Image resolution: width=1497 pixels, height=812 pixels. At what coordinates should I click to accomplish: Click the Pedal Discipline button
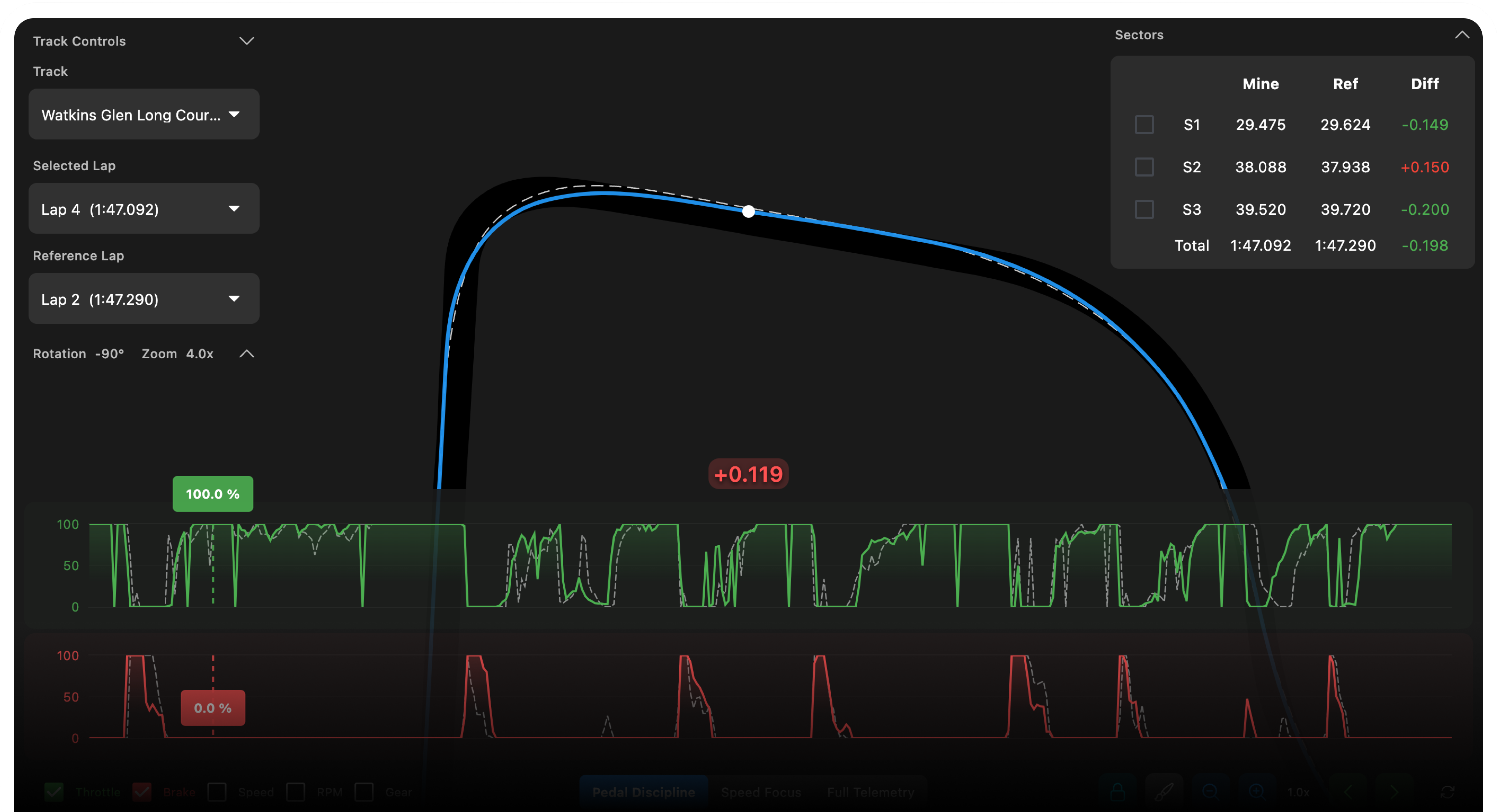point(643,792)
